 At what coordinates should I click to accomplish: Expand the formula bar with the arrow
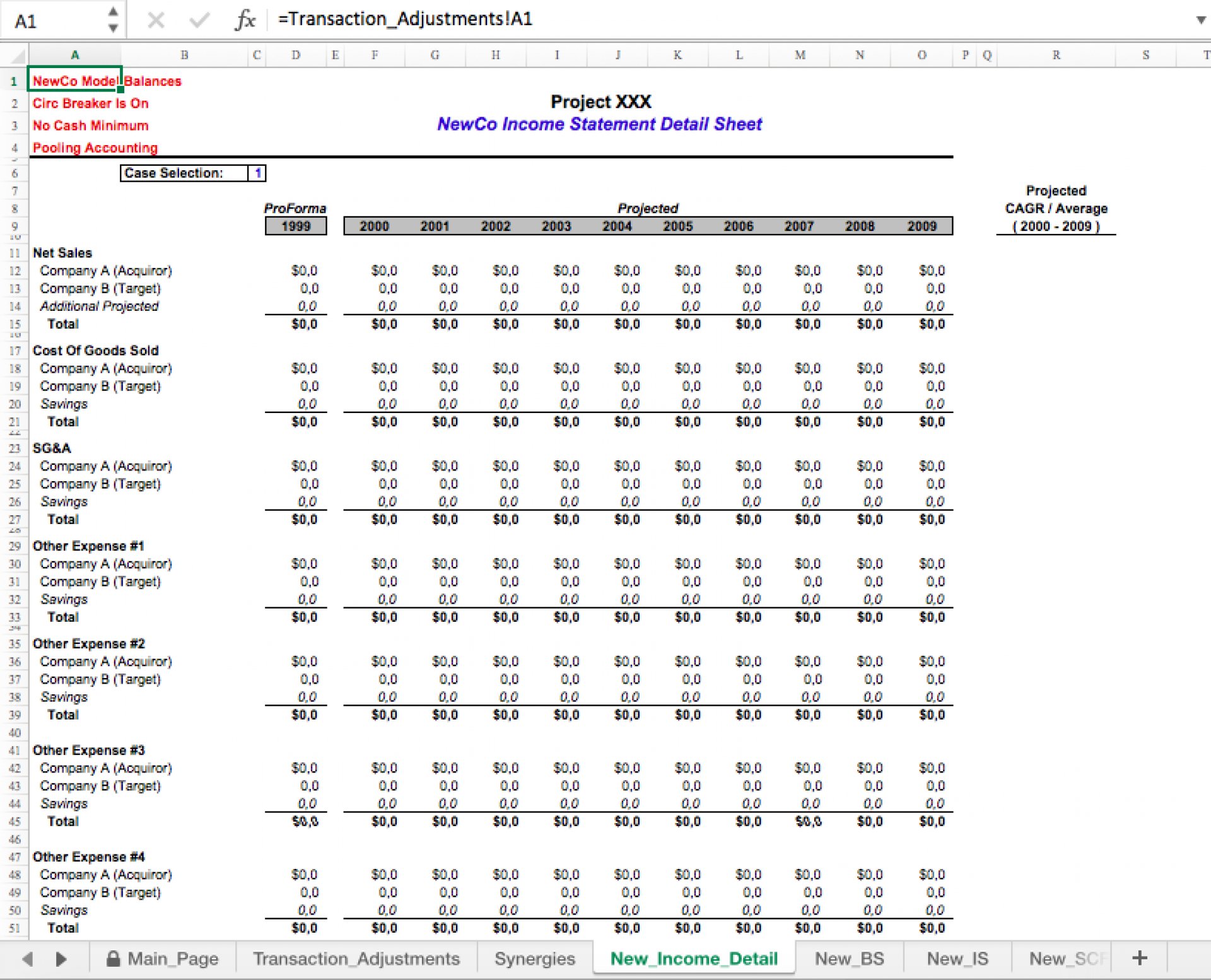[x=1201, y=20]
